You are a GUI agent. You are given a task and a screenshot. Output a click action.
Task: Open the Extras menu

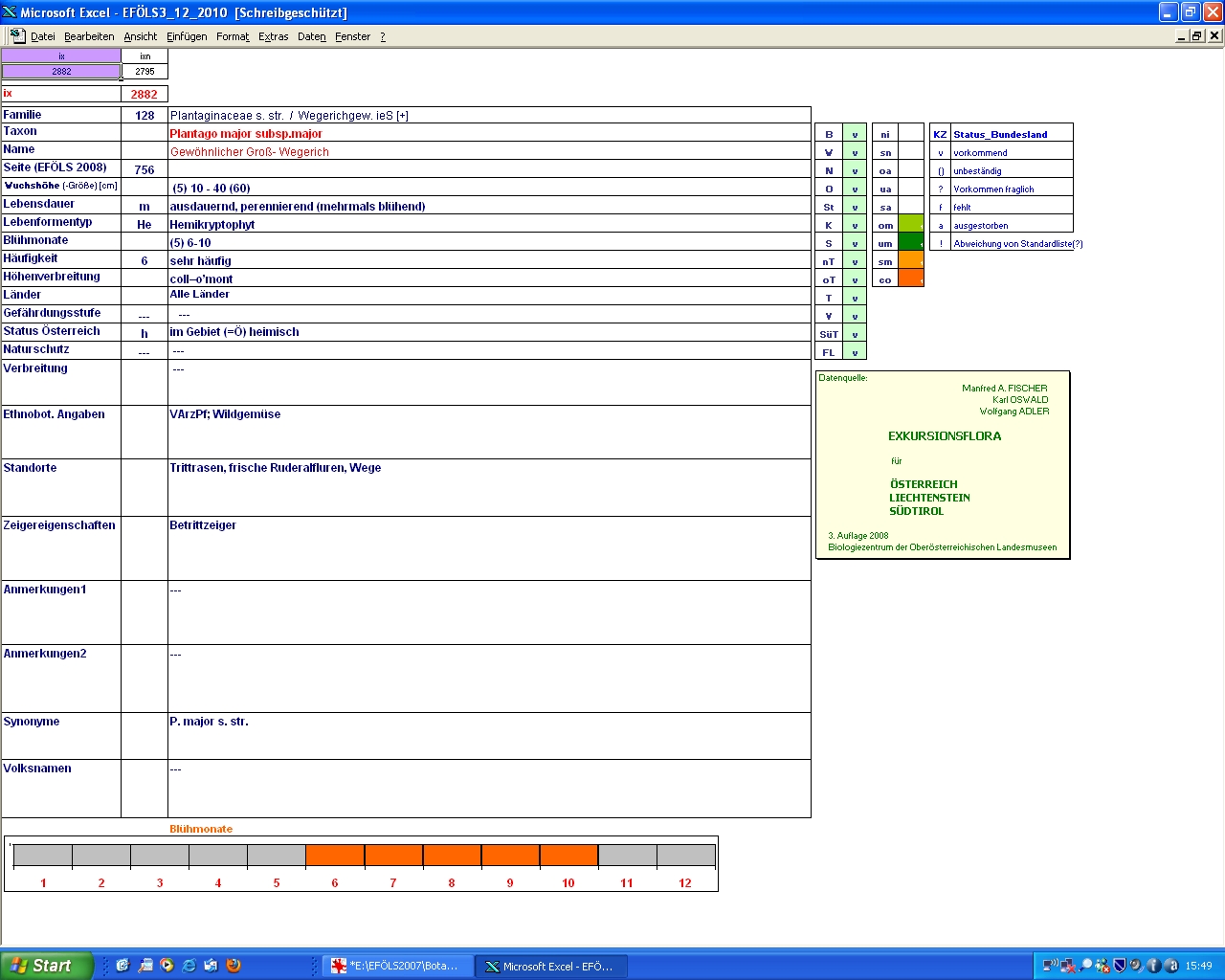[x=273, y=36]
